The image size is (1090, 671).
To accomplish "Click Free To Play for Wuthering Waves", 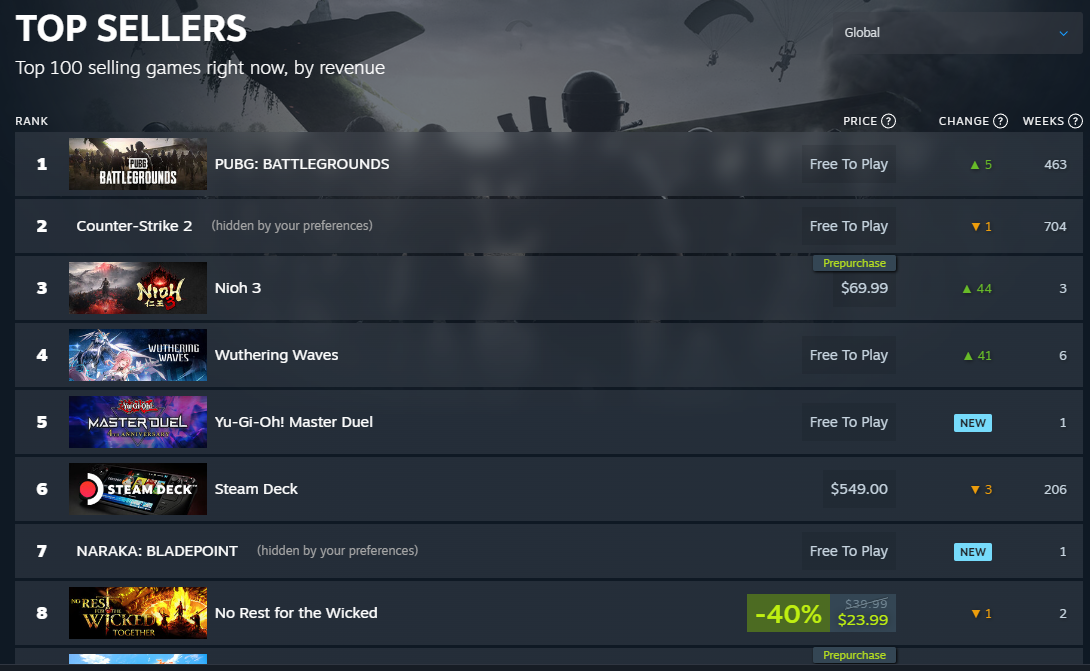I will tap(848, 355).
